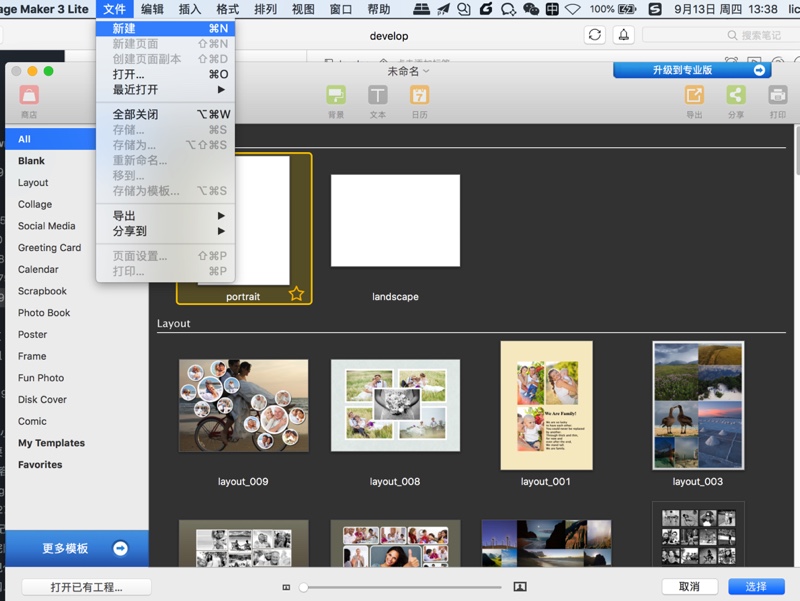Click arrow icon on upgrade to pro banner
This screenshot has width=800, height=601.
point(759,70)
